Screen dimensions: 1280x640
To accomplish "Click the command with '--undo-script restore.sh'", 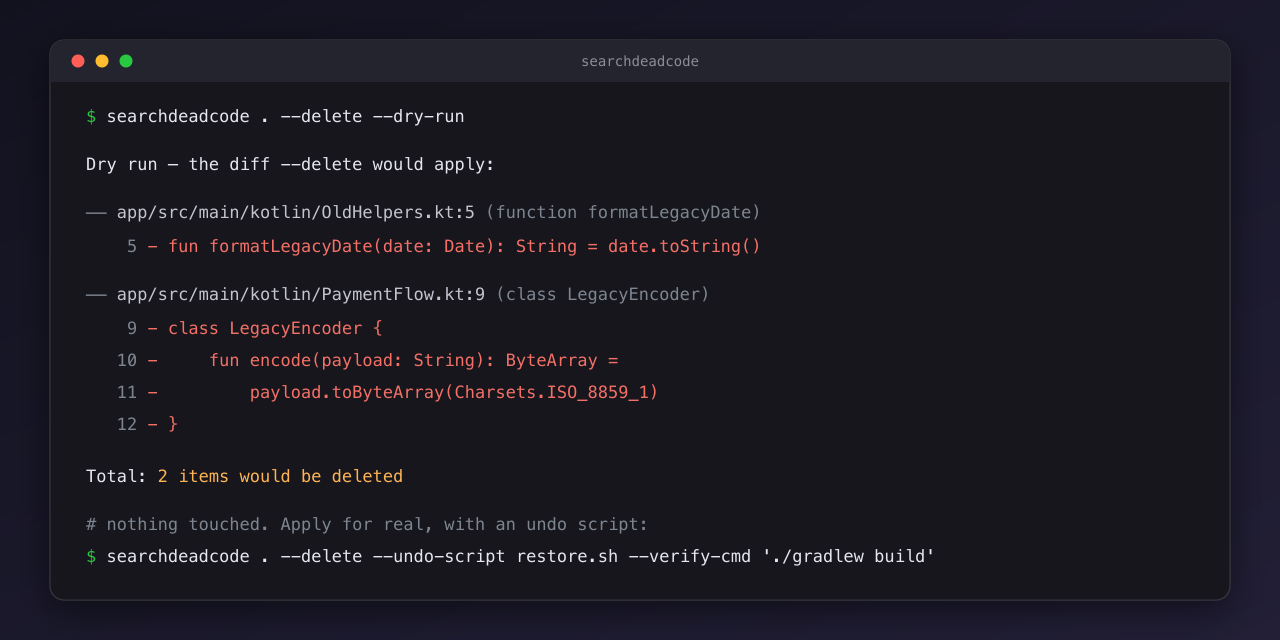I will point(520,556).
